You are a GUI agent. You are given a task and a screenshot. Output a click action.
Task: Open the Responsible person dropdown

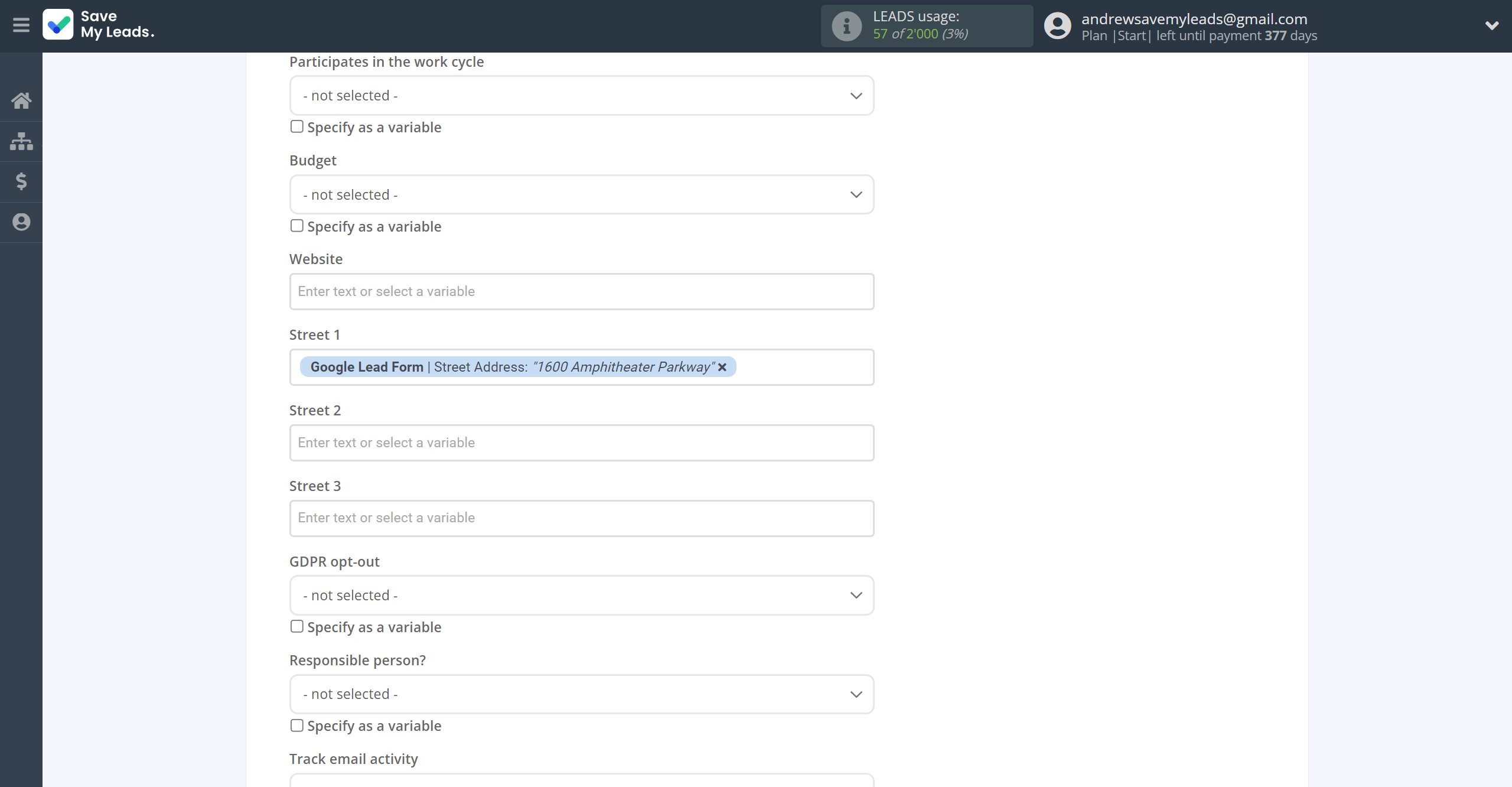[x=581, y=694]
